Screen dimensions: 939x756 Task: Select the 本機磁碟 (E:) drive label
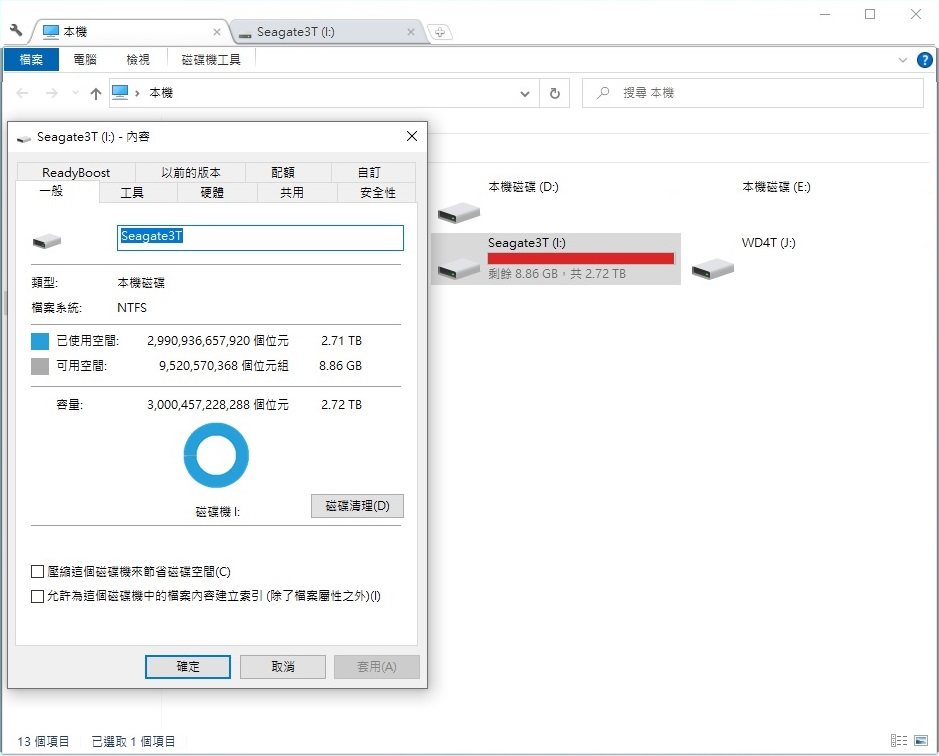tap(776, 187)
